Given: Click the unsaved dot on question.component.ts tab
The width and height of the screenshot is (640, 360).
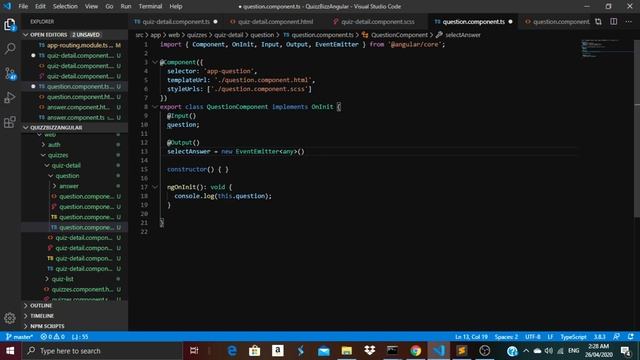Looking at the screenshot, I should click(510, 22).
